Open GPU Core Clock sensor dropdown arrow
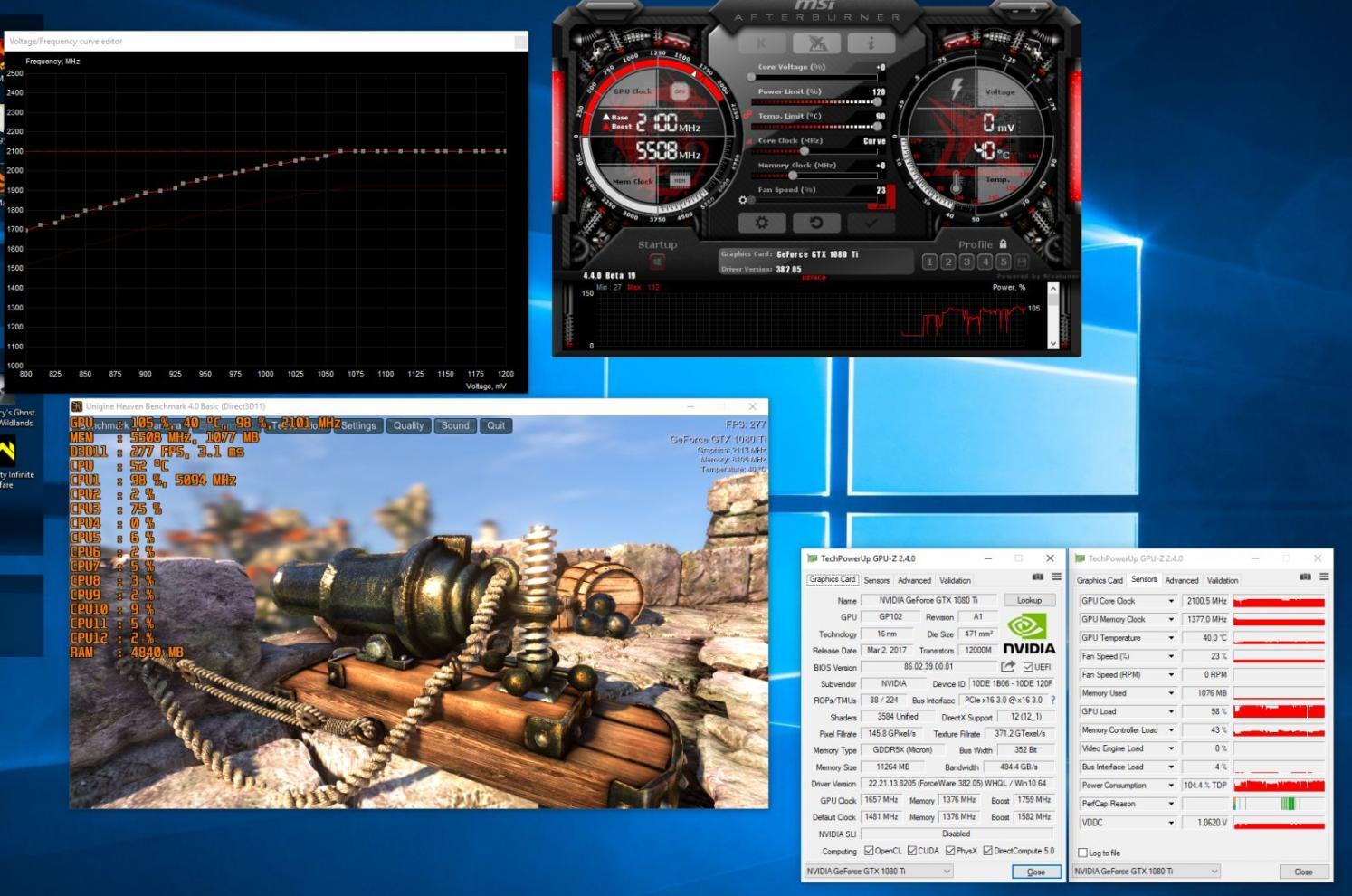1352x896 pixels. pyautogui.click(x=1171, y=601)
